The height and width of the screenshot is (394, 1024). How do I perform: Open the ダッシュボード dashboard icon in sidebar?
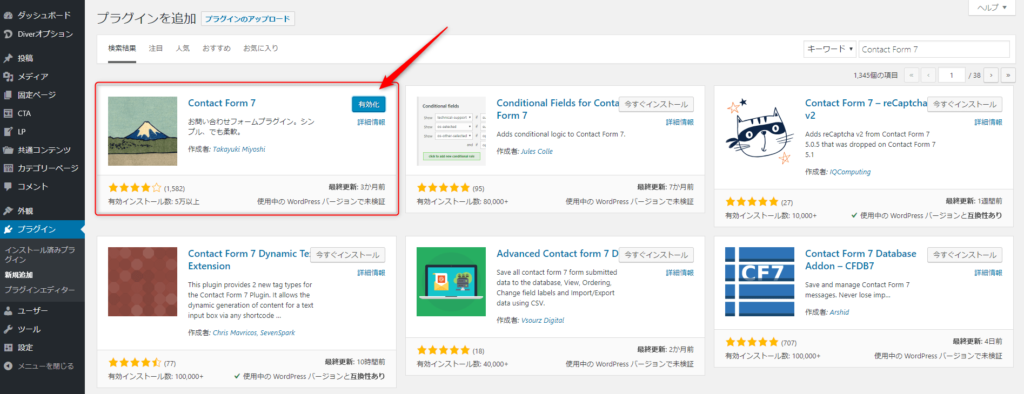tap(8, 15)
